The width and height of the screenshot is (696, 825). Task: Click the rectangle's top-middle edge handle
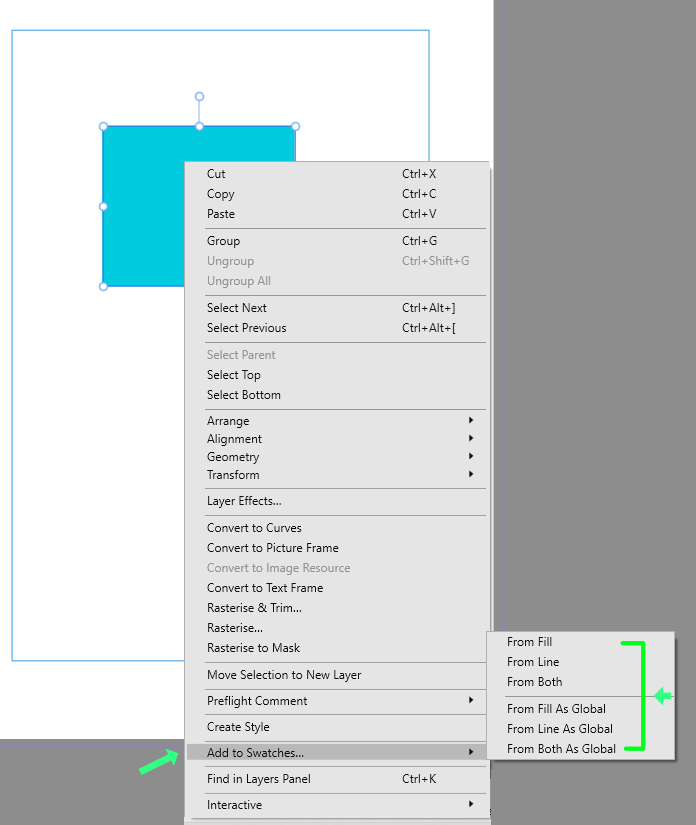tap(199, 126)
